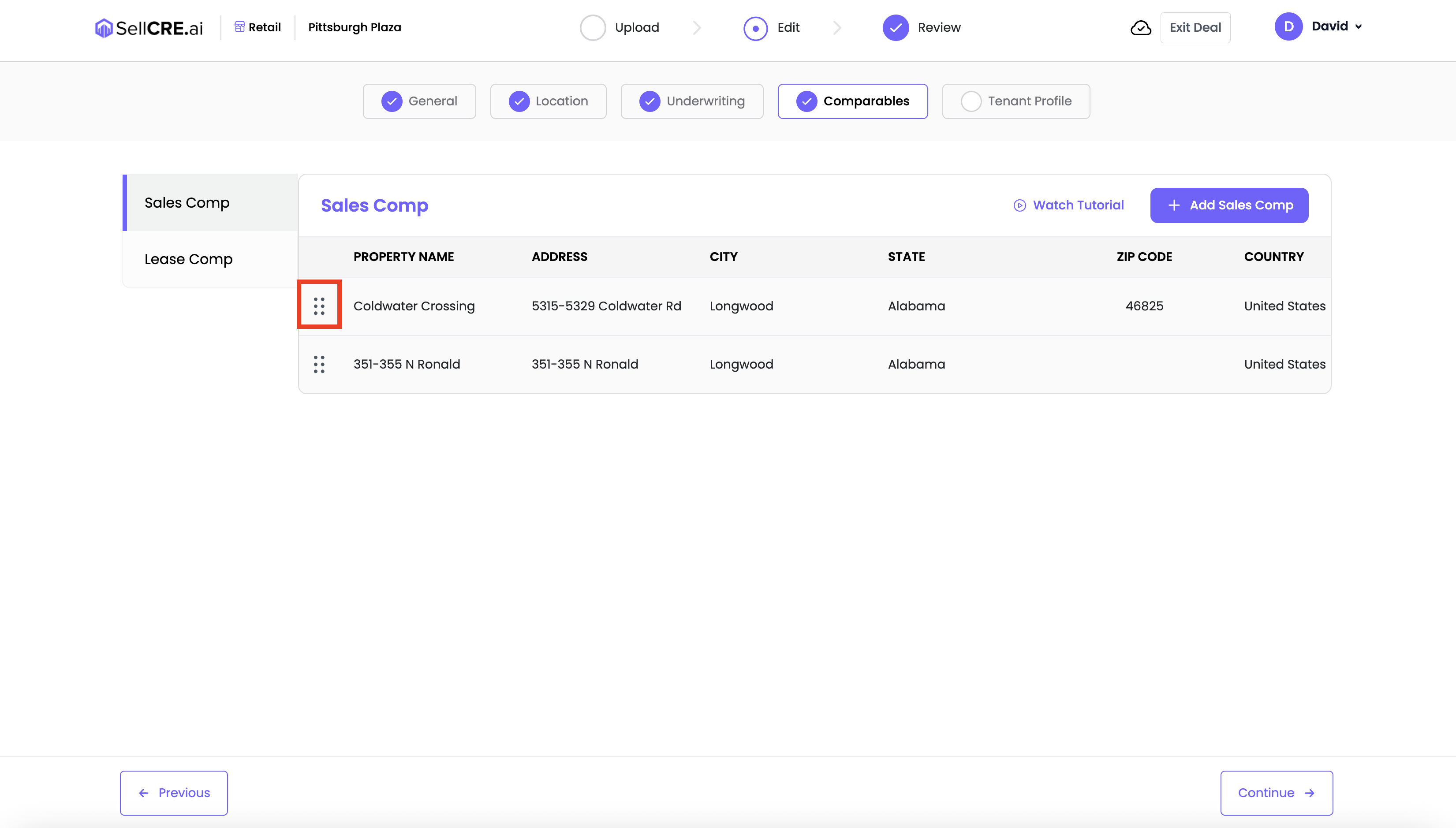The height and width of the screenshot is (828, 1456).
Task: Switch to the Tenant Profile tab
Action: [x=1016, y=101]
